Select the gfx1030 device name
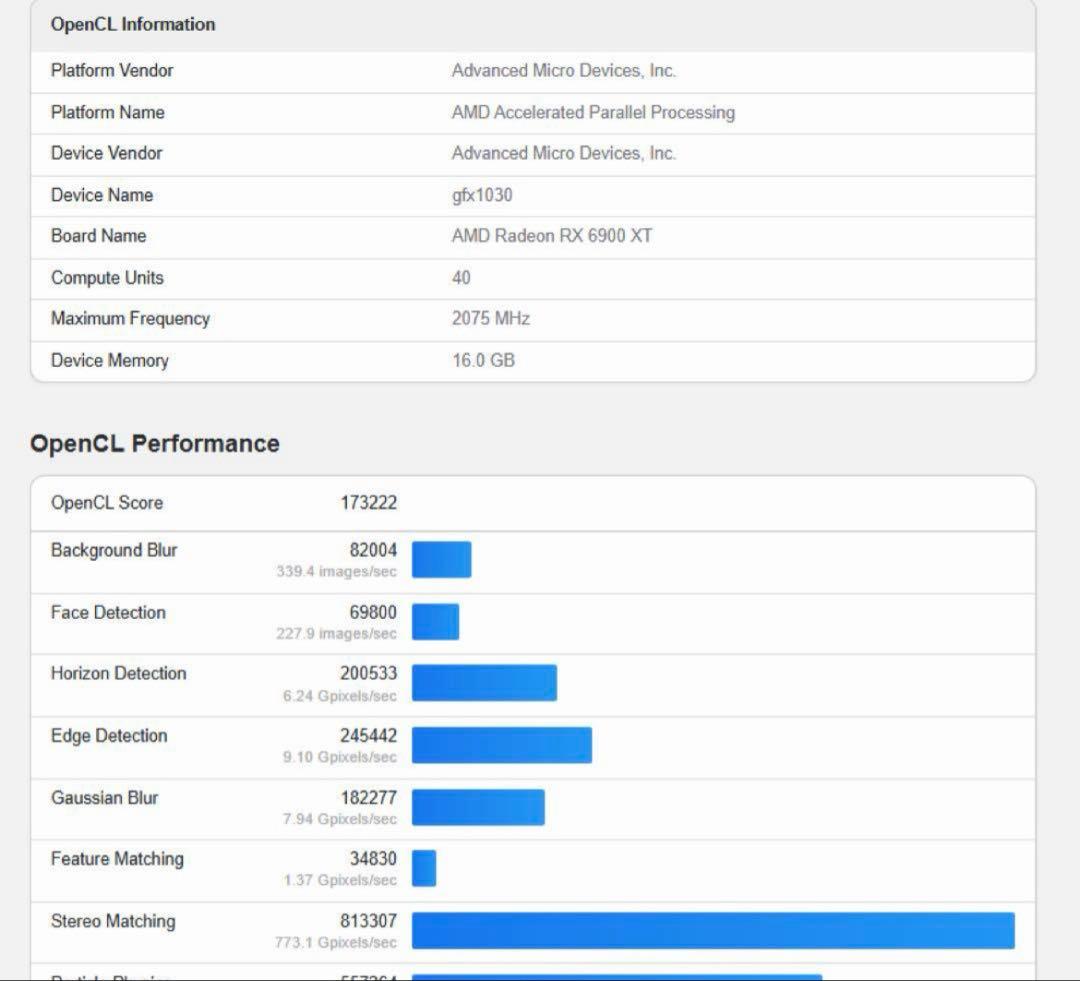 click(482, 195)
